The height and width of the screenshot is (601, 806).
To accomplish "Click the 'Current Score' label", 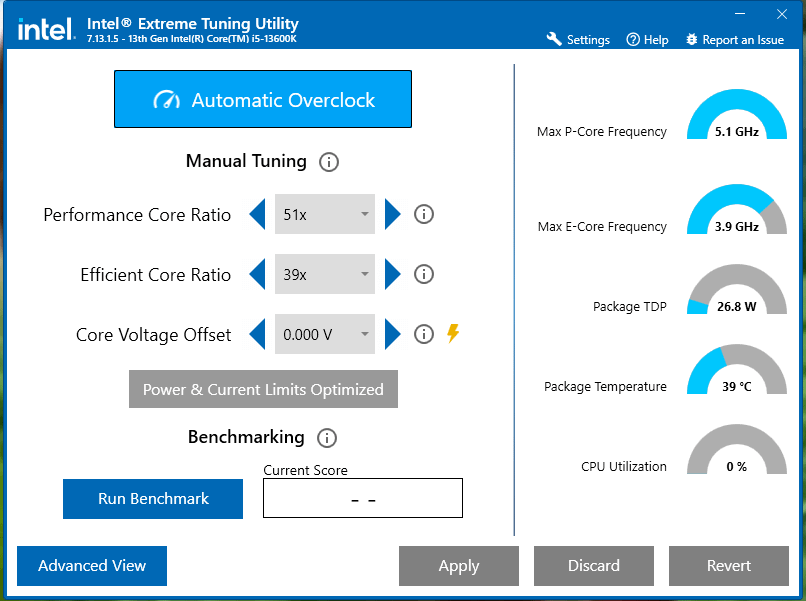I will click(305, 470).
